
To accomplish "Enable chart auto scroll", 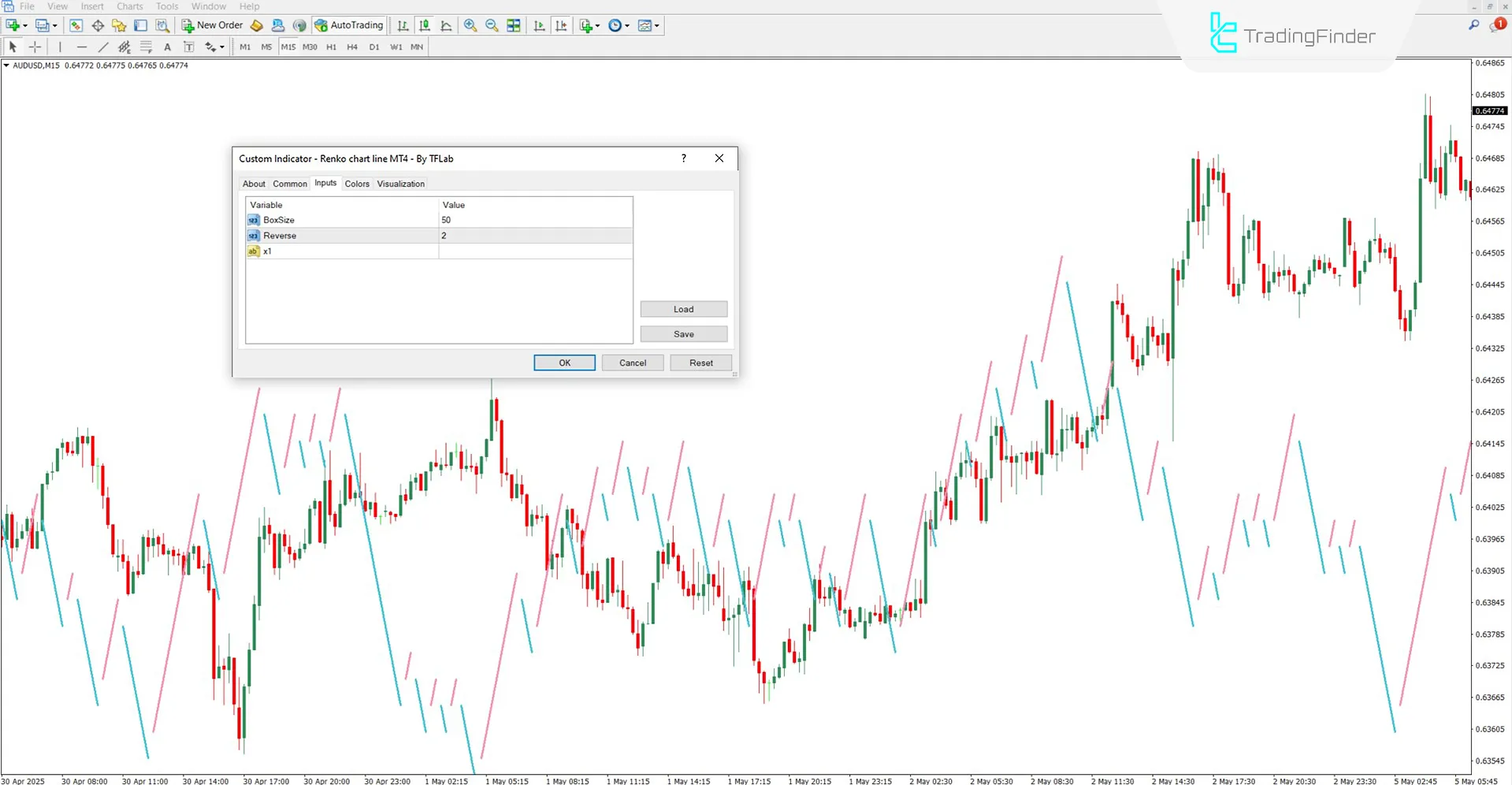I will (x=539, y=25).
